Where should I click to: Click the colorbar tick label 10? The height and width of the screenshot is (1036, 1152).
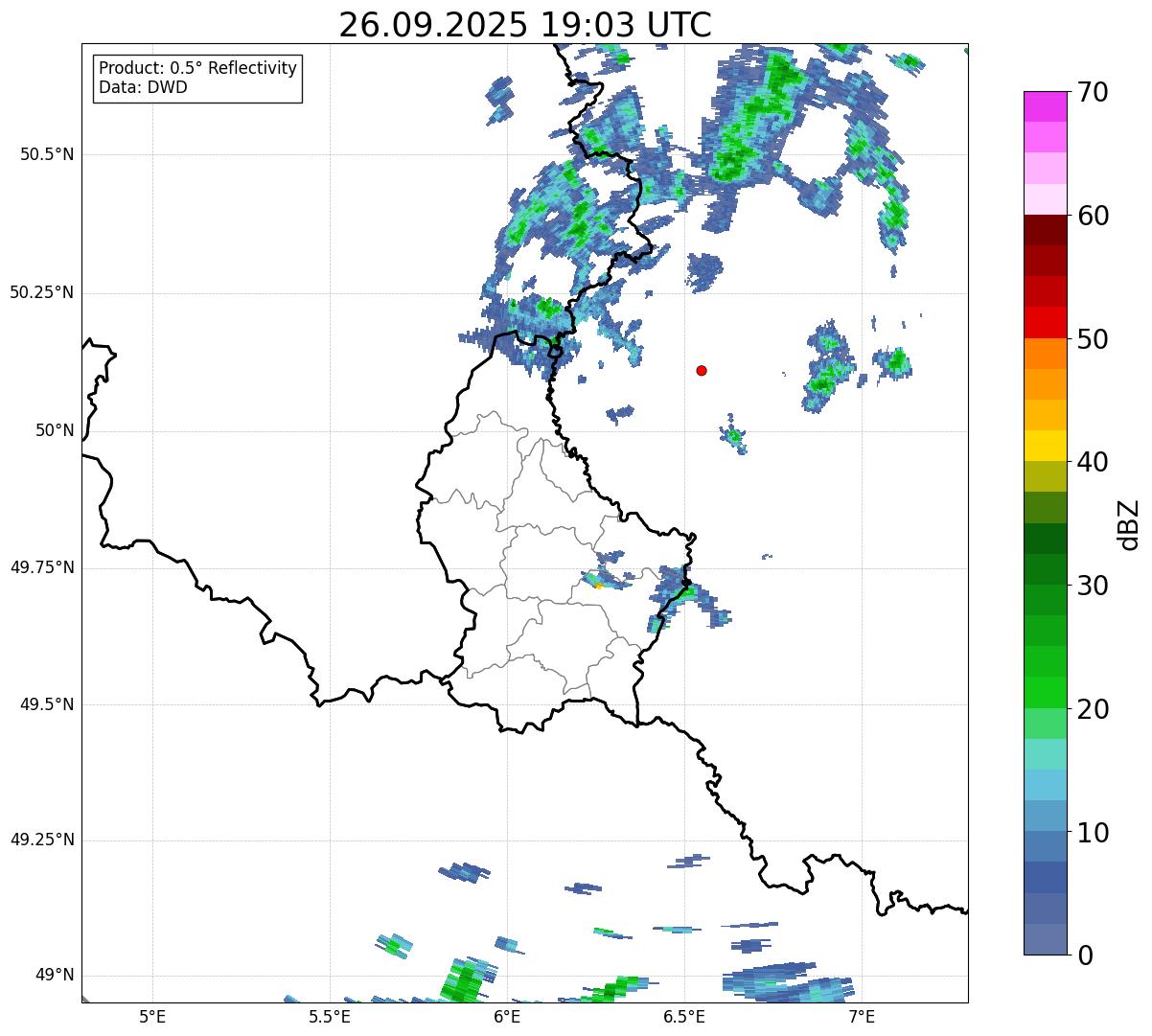(x=1093, y=832)
